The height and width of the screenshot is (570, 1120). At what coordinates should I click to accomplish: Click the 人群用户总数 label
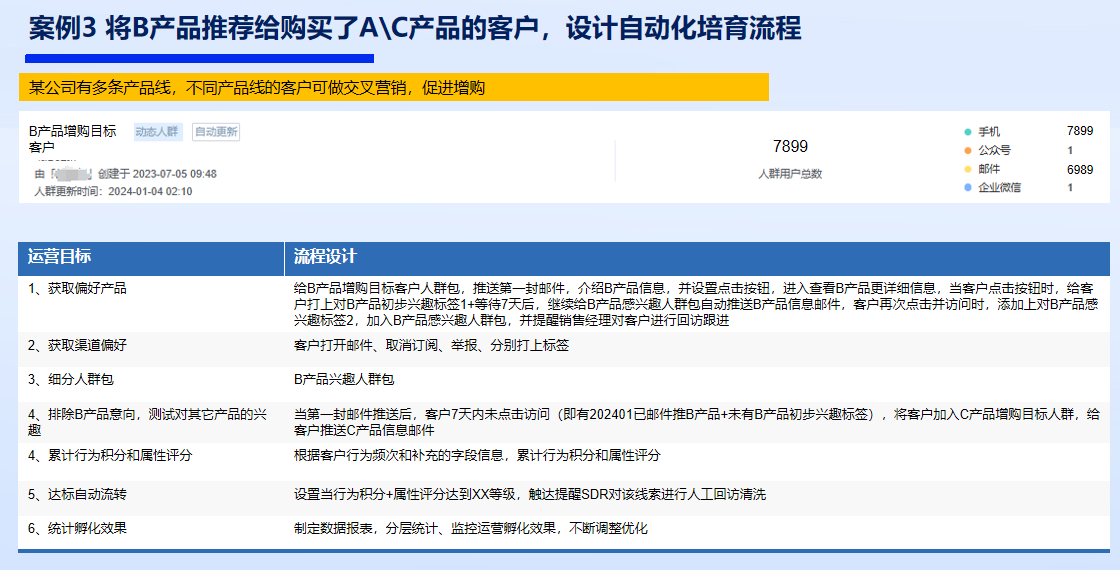790,174
